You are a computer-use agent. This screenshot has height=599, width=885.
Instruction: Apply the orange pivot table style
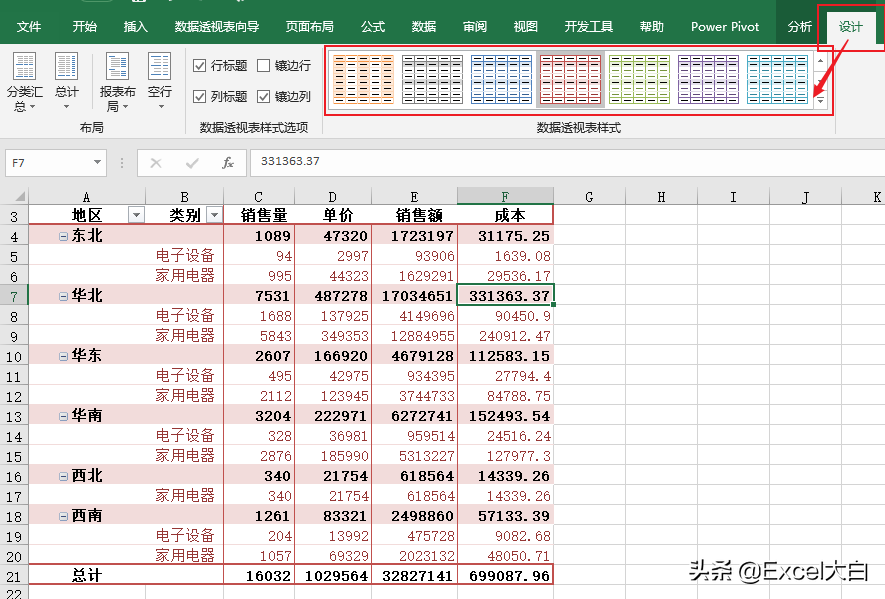coord(363,80)
